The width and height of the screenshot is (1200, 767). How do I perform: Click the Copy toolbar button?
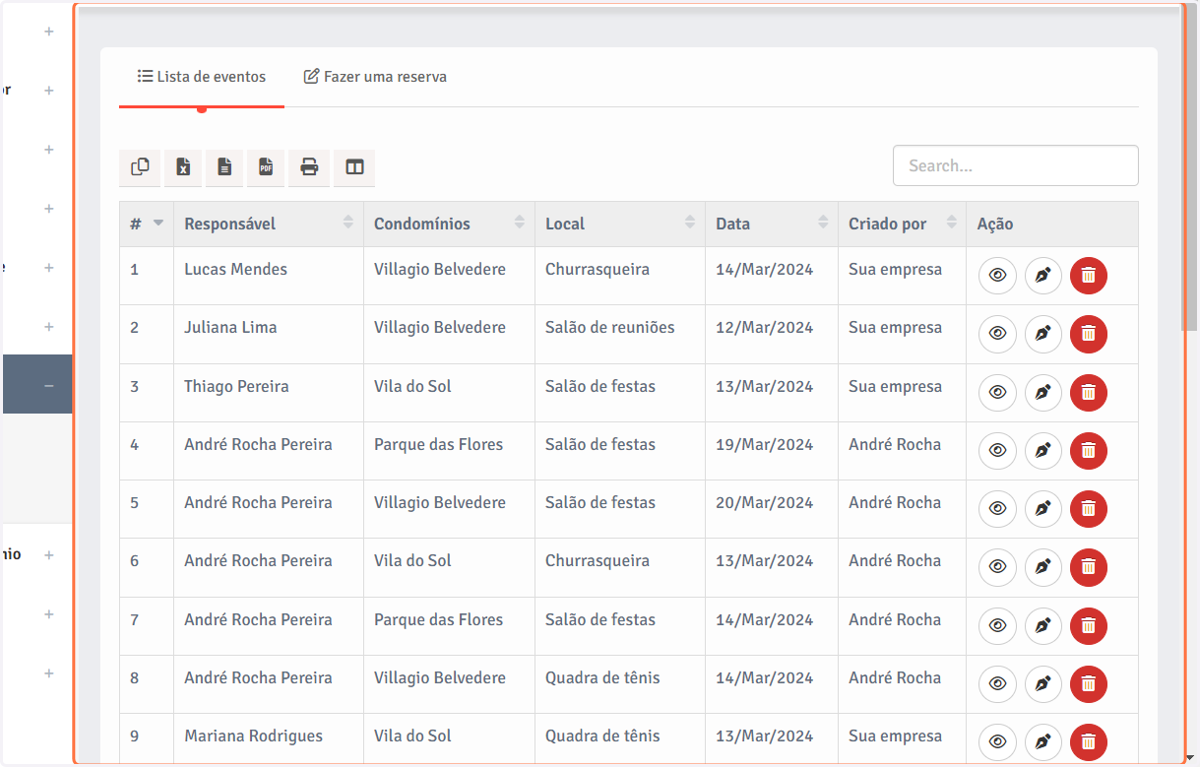tap(140, 168)
